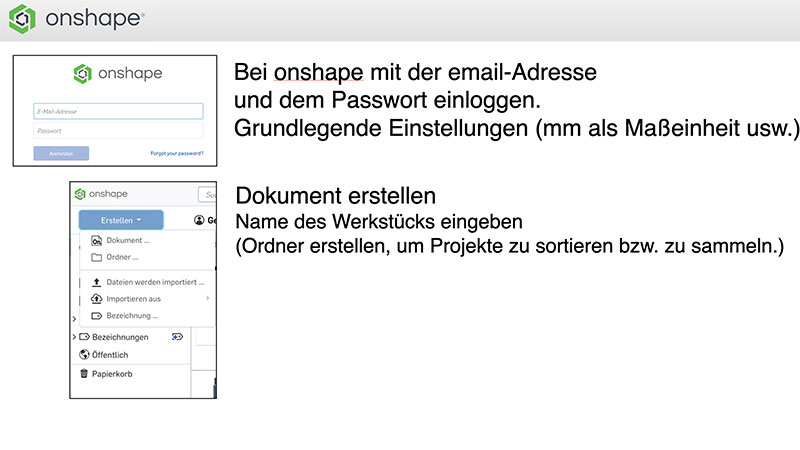Click the folder icon beside Ordner
This screenshot has width=800, height=450.
(96, 257)
